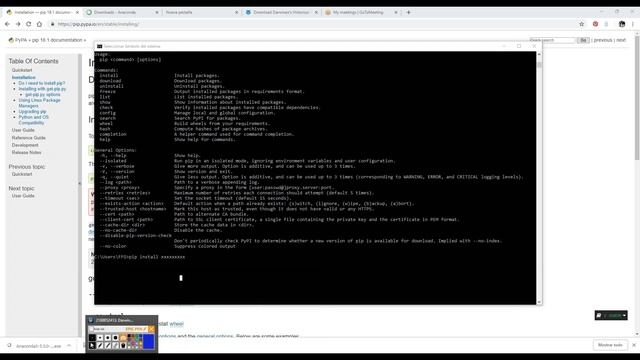Open Quickstart under Previous topic
The width and height of the screenshot is (640, 360).
pyautogui.click(x=22, y=174)
